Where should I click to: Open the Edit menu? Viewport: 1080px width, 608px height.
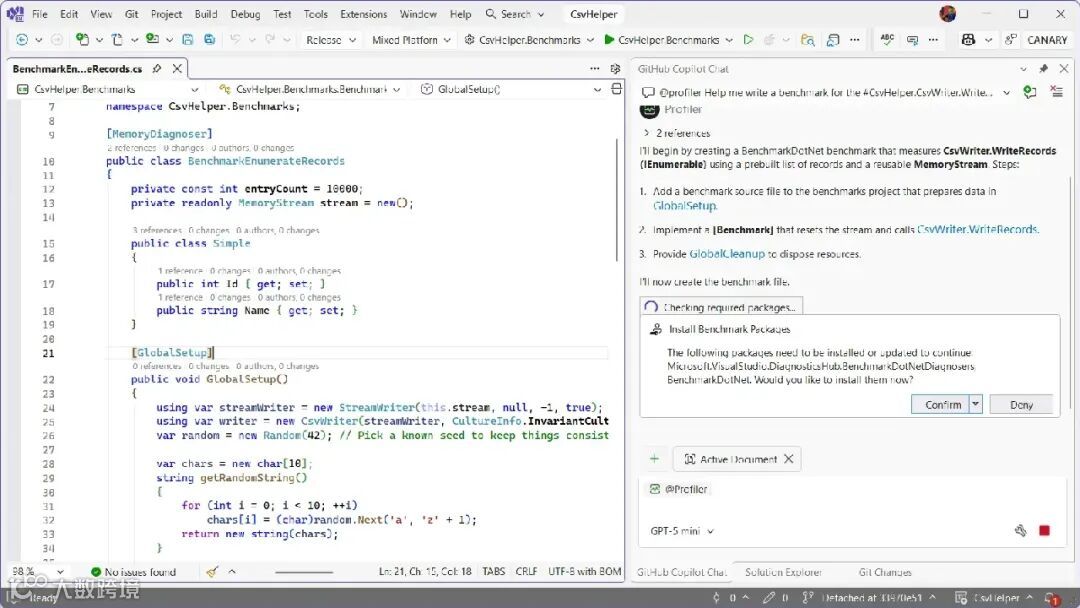pos(69,14)
